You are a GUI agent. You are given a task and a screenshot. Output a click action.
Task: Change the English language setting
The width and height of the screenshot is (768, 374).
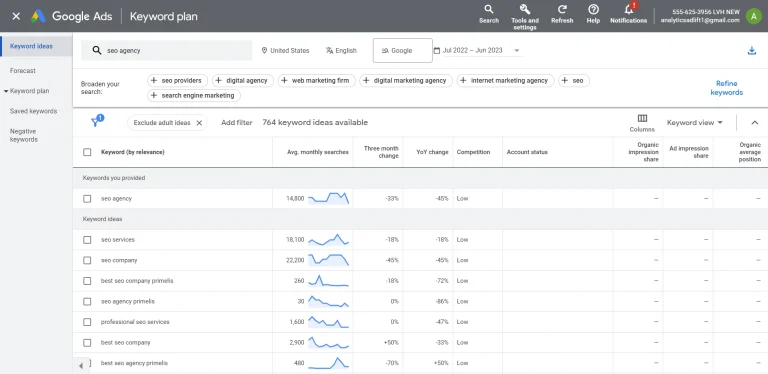[341, 50]
